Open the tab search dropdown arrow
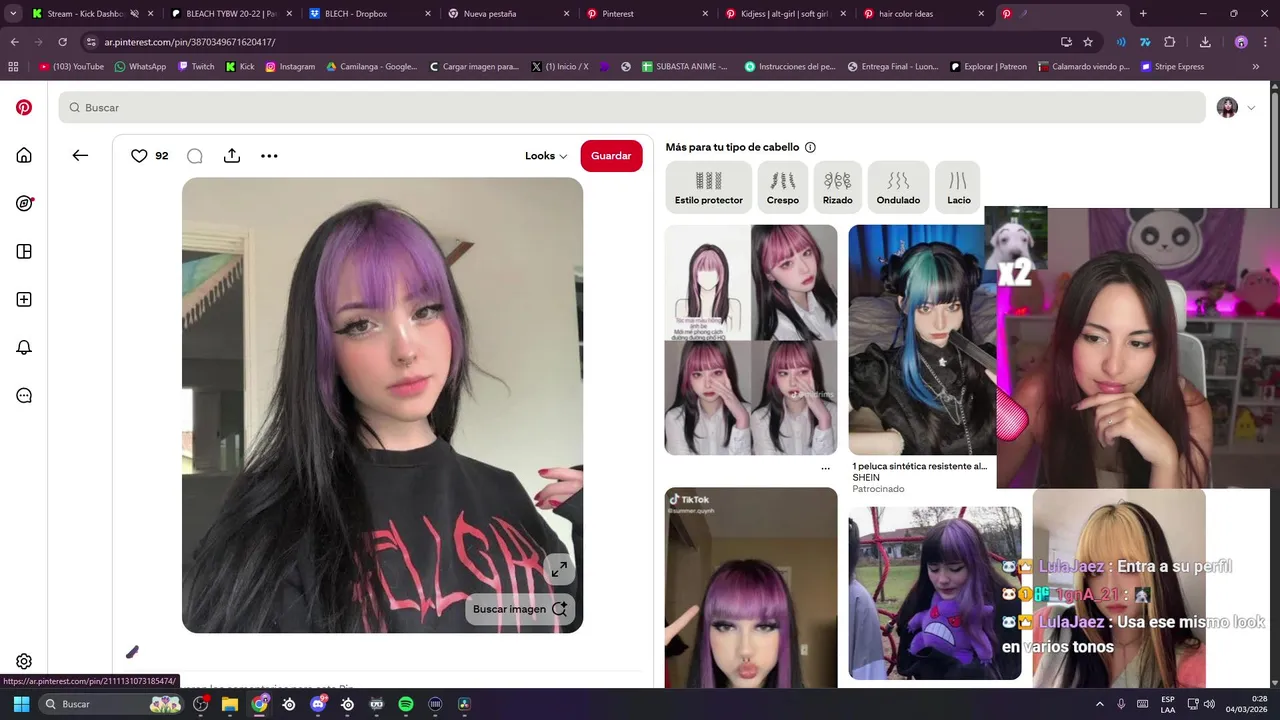Screen dimensions: 1280x720 click(13, 14)
